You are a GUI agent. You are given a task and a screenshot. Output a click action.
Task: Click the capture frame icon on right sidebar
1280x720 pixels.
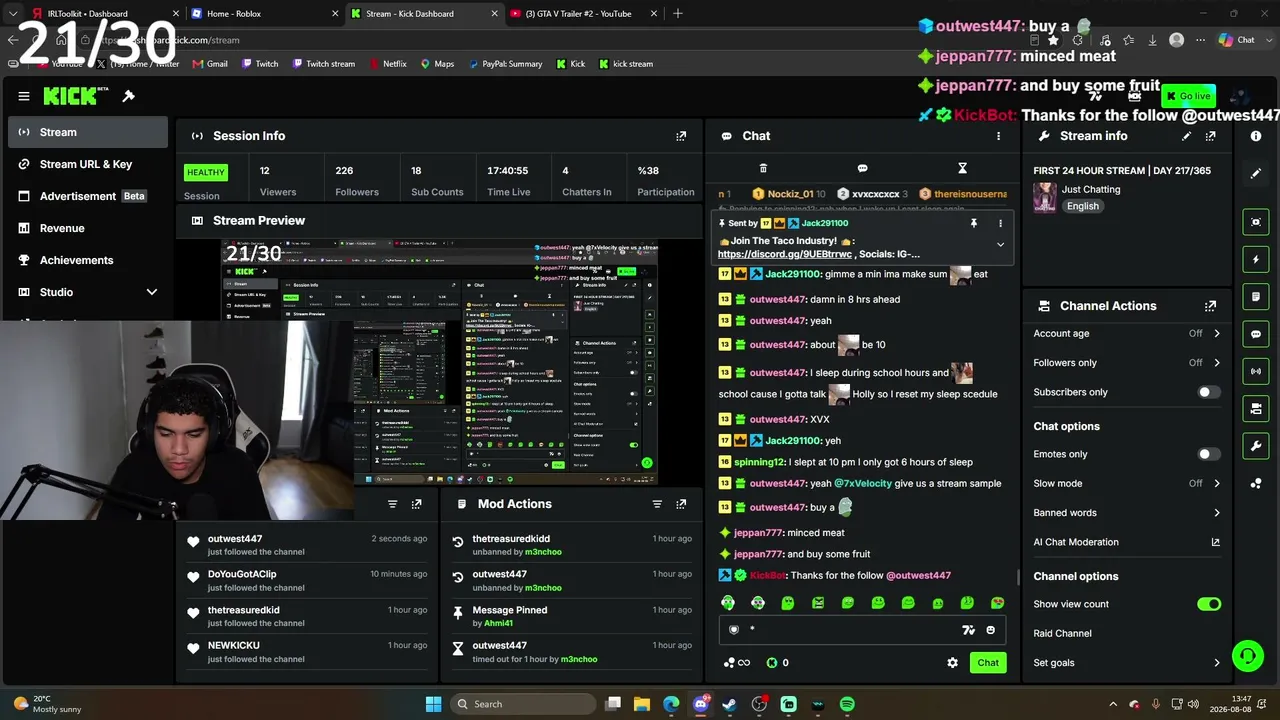[1256, 222]
